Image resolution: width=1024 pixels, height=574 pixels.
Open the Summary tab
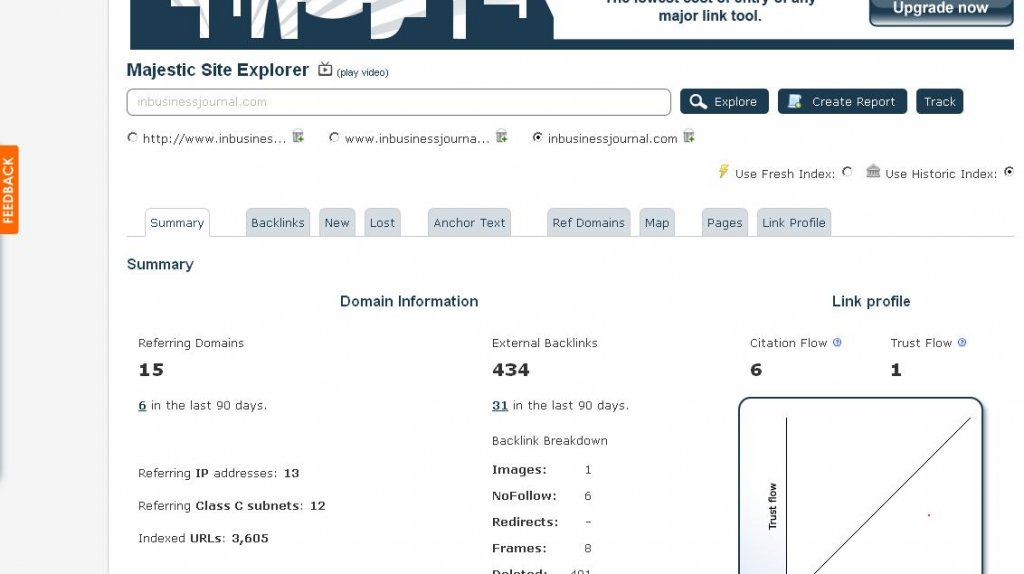pos(177,223)
